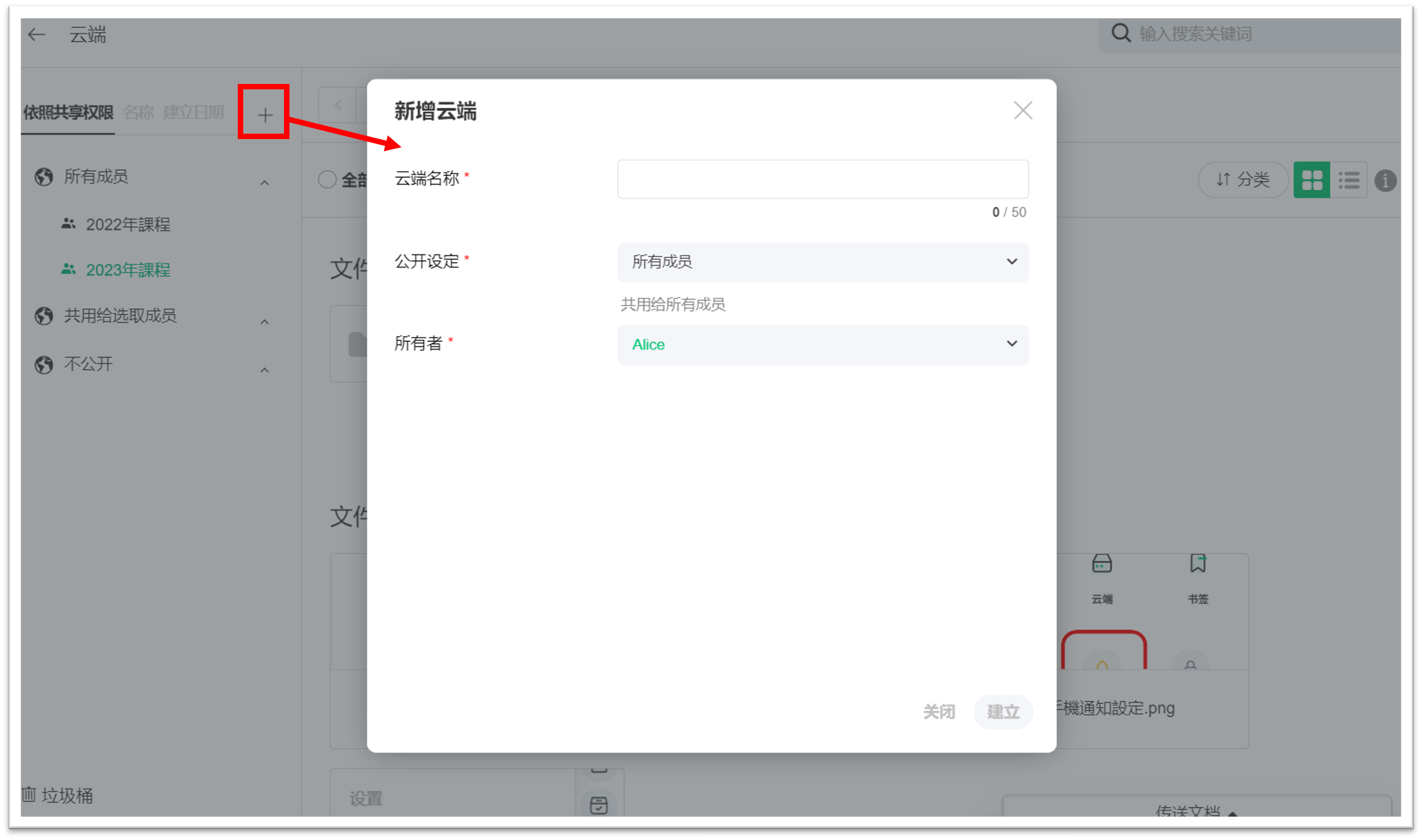Select the 建立日期 sort tab
Viewport: 1422px width, 840px height.
(x=193, y=112)
